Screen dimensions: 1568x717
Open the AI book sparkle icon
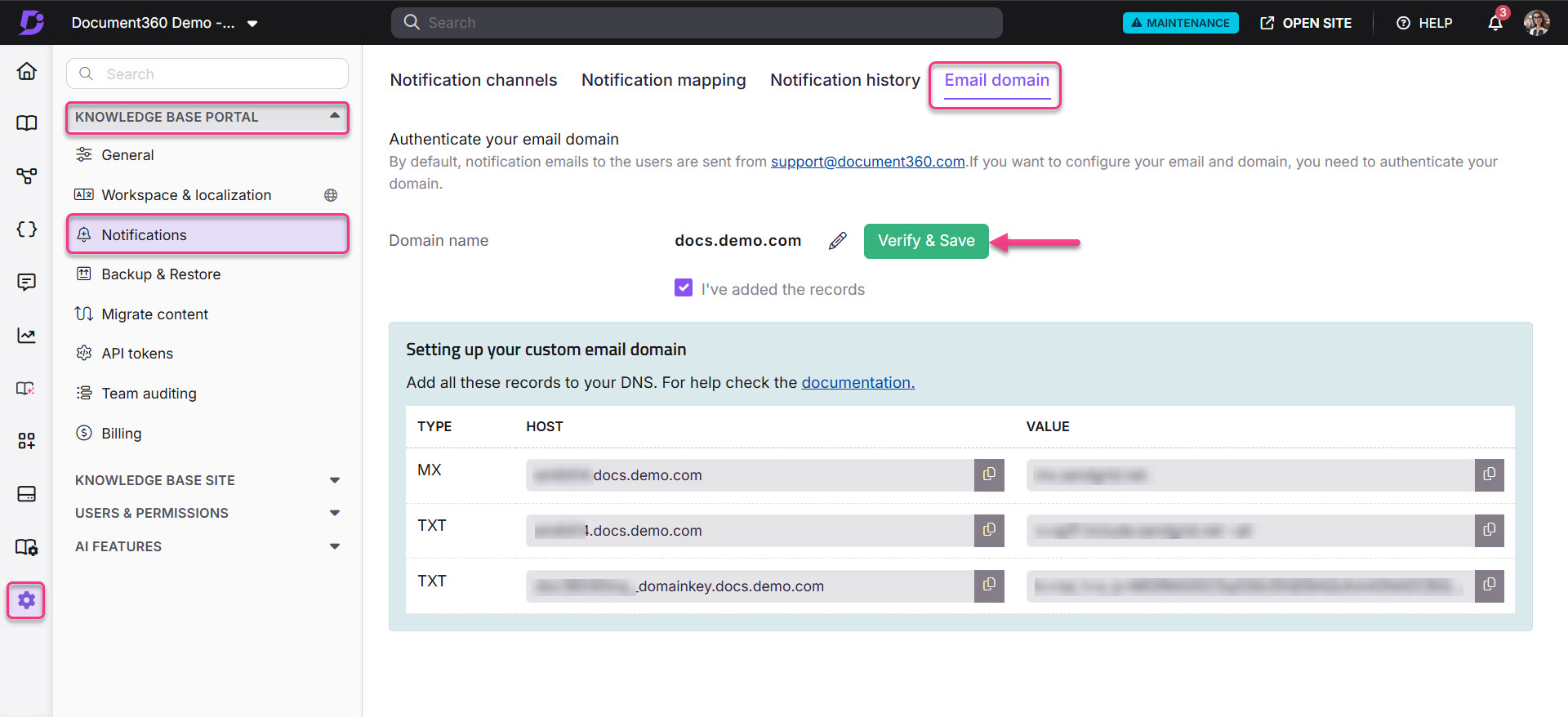click(26, 388)
